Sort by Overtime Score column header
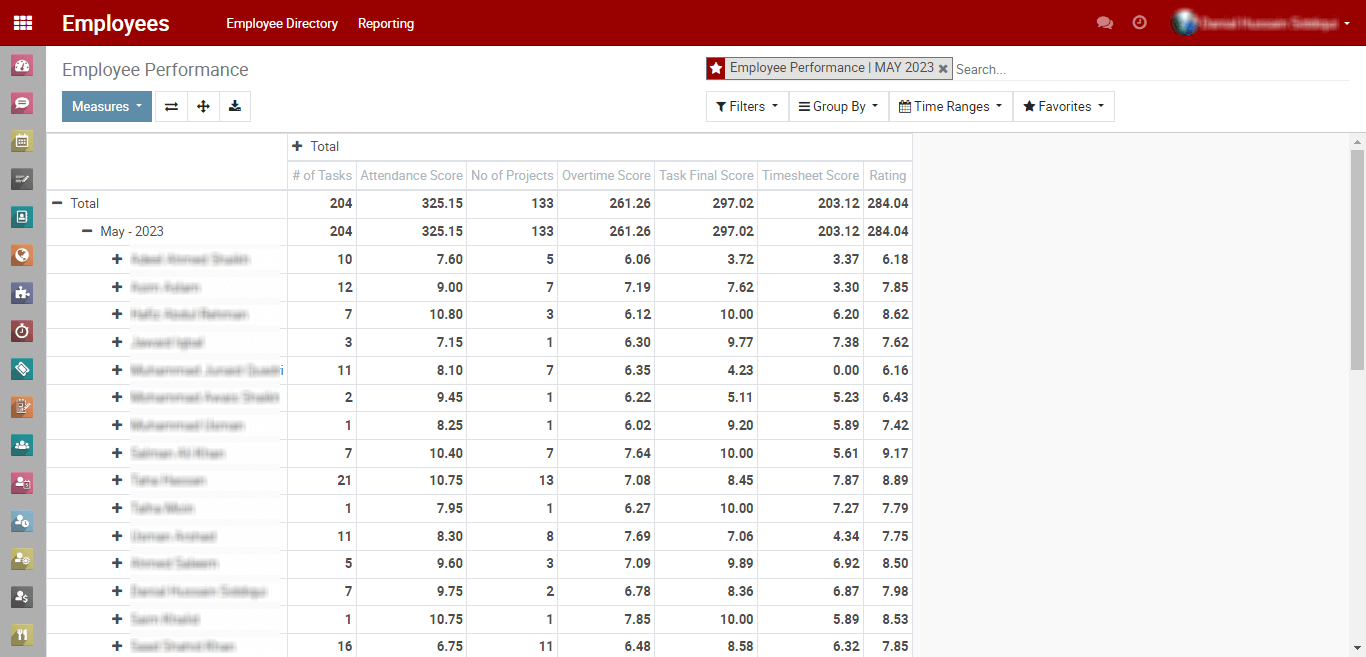 coord(606,175)
